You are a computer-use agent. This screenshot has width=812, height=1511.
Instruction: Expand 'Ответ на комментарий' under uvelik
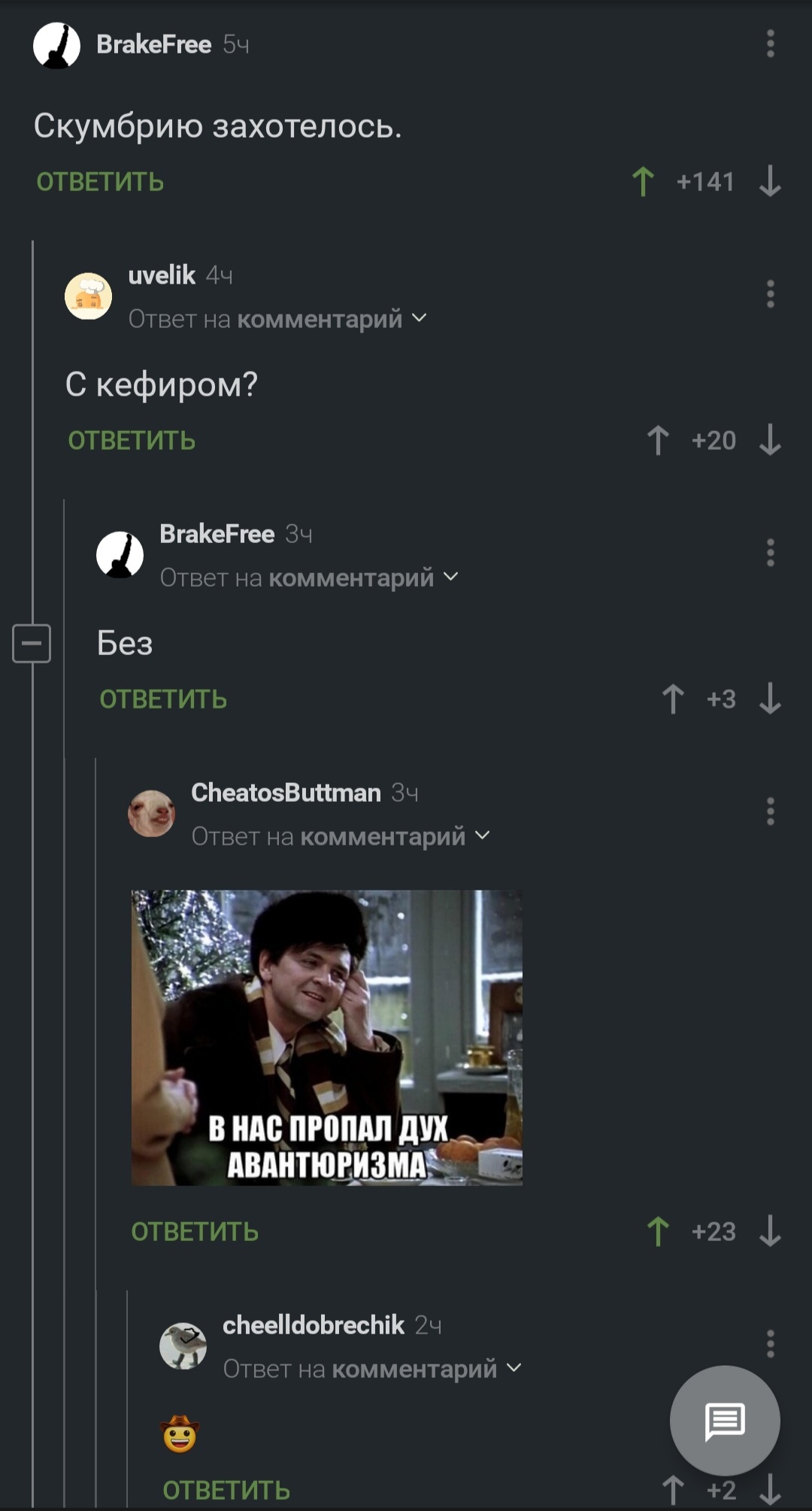[277, 319]
